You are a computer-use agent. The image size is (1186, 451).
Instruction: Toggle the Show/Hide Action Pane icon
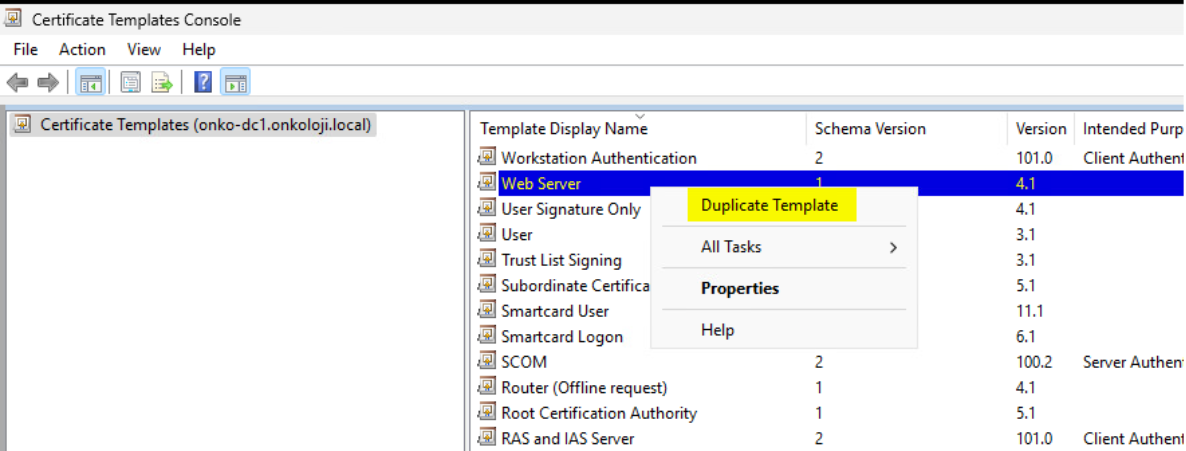click(236, 82)
